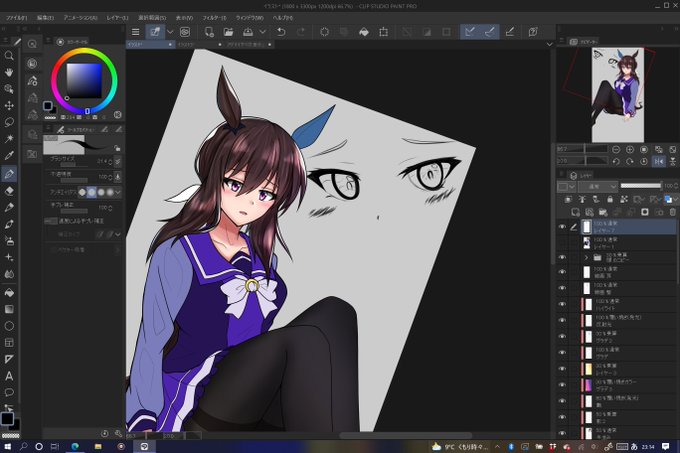Viewport: 680px width, 453px height.
Task: Select the Eyedropper tool
Action: click(x=9, y=156)
